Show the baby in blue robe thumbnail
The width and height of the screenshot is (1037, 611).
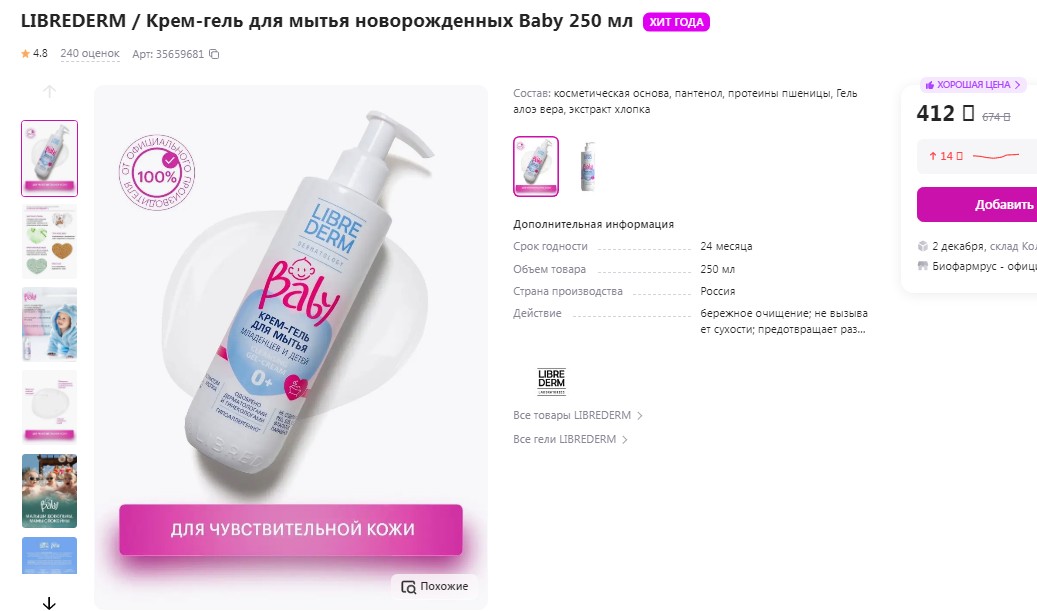50,324
